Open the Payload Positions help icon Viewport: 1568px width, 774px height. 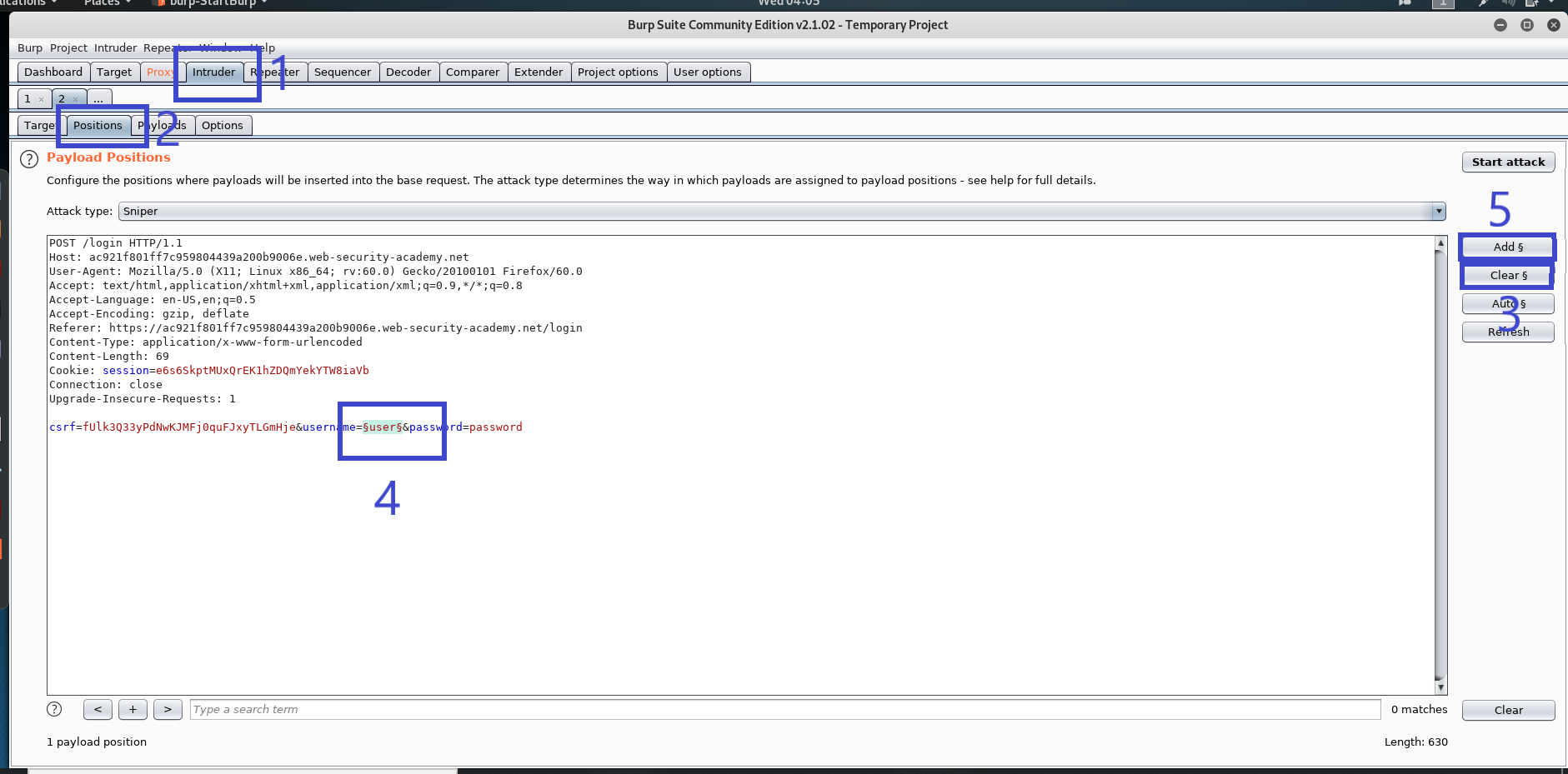pyautogui.click(x=29, y=159)
